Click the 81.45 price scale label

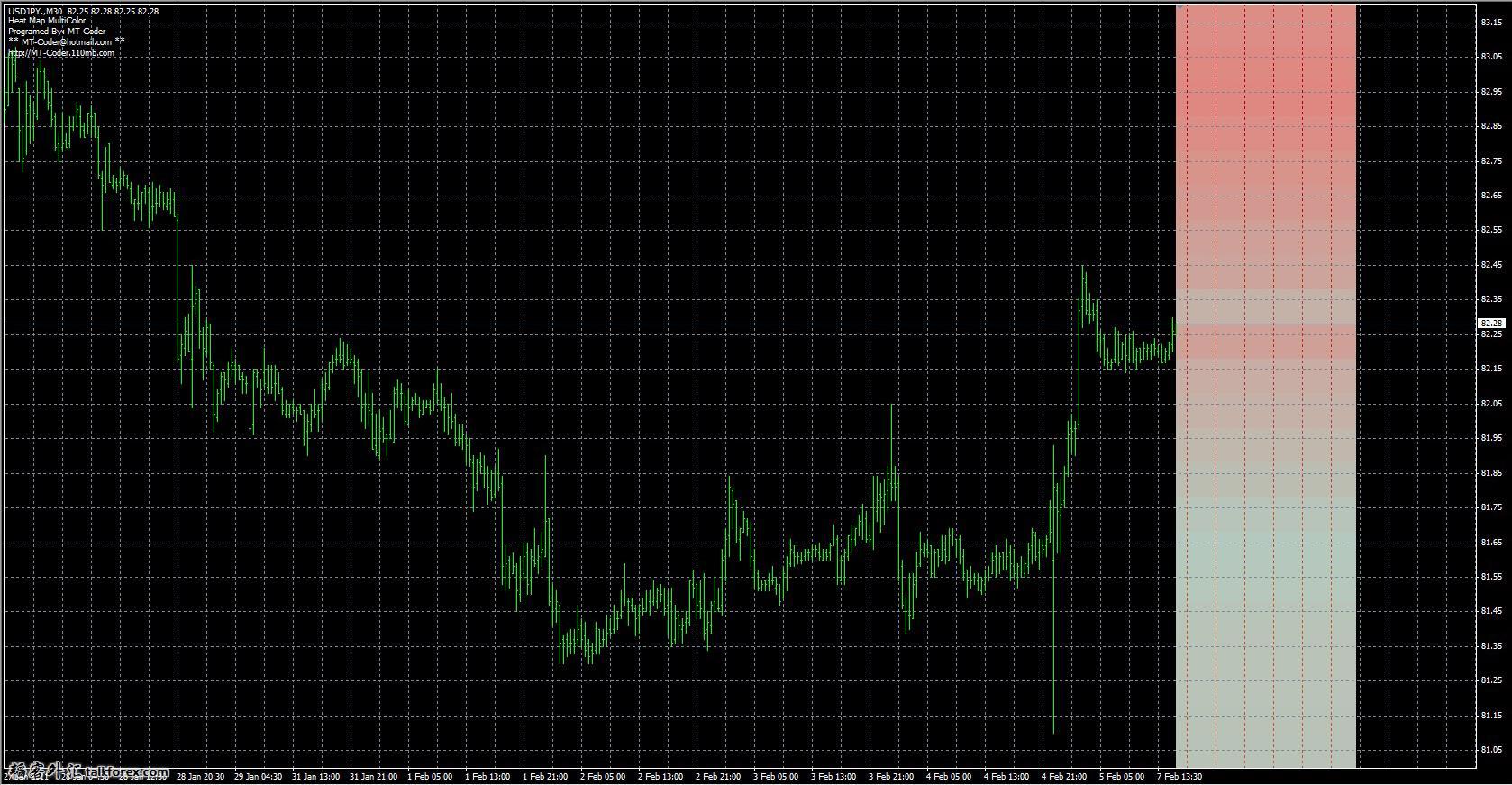(x=1491, y=610)
